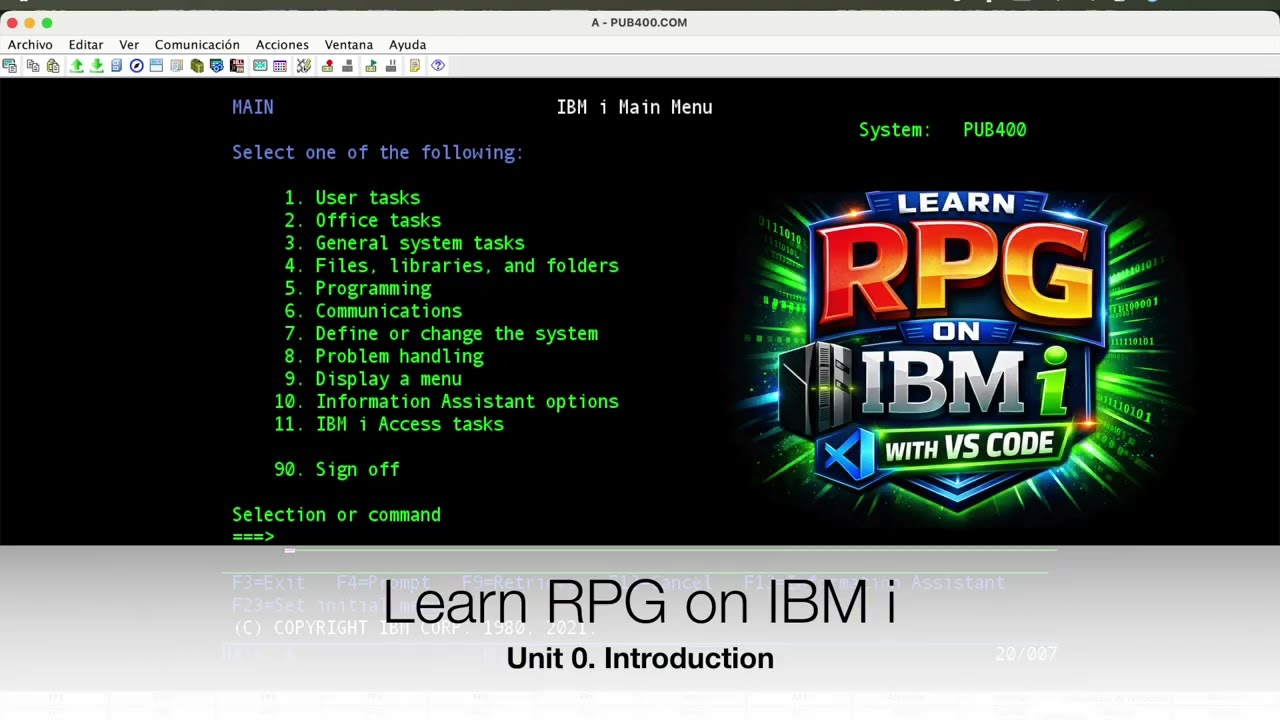Click the green play macro icon
The width and height of the screenshot is (1280, 720).
coord(371,66)
